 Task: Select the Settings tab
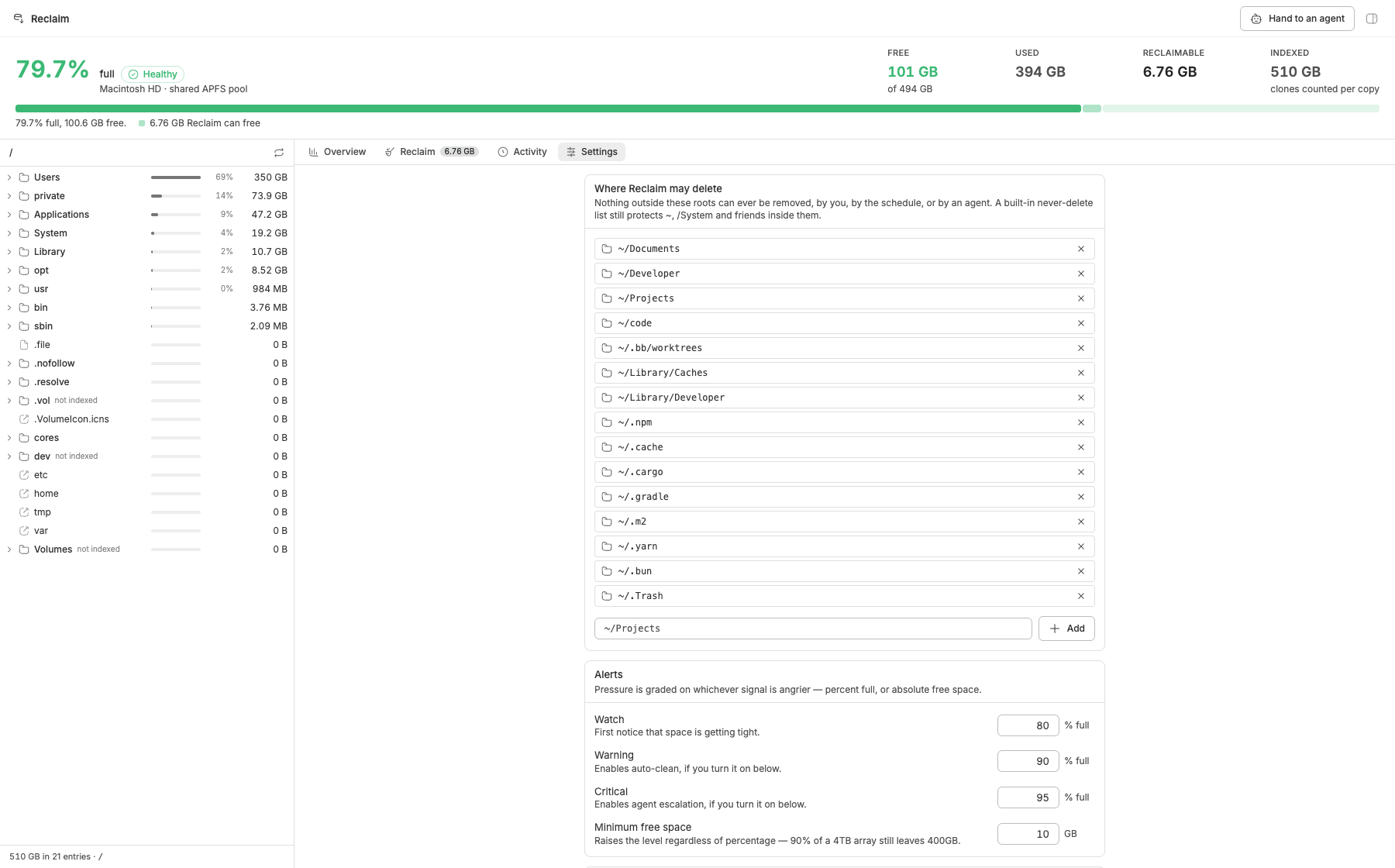point(591,152)
